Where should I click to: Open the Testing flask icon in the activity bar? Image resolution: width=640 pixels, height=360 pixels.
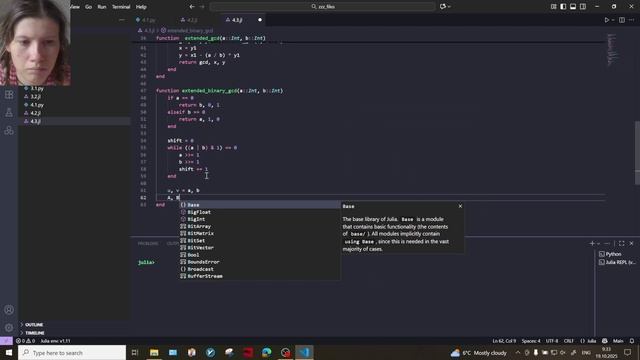pyautogui.click(x=9, y=113)
